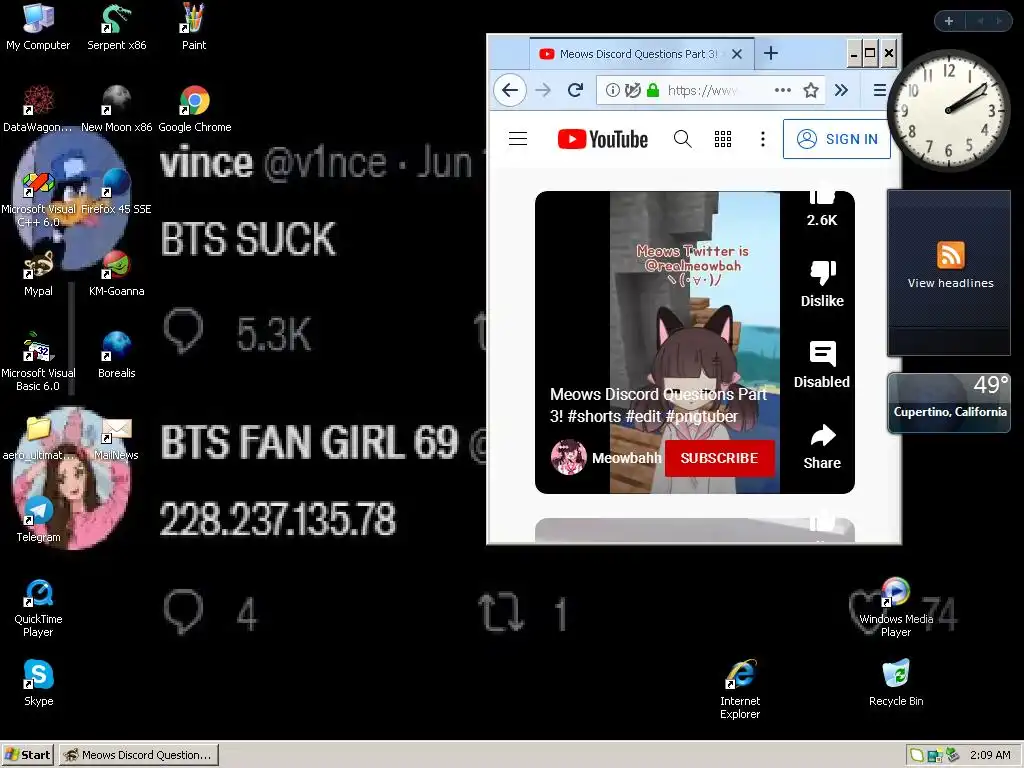Share the Meowbahh short
Screen dimensions: 1024x768
pos(822,447)
